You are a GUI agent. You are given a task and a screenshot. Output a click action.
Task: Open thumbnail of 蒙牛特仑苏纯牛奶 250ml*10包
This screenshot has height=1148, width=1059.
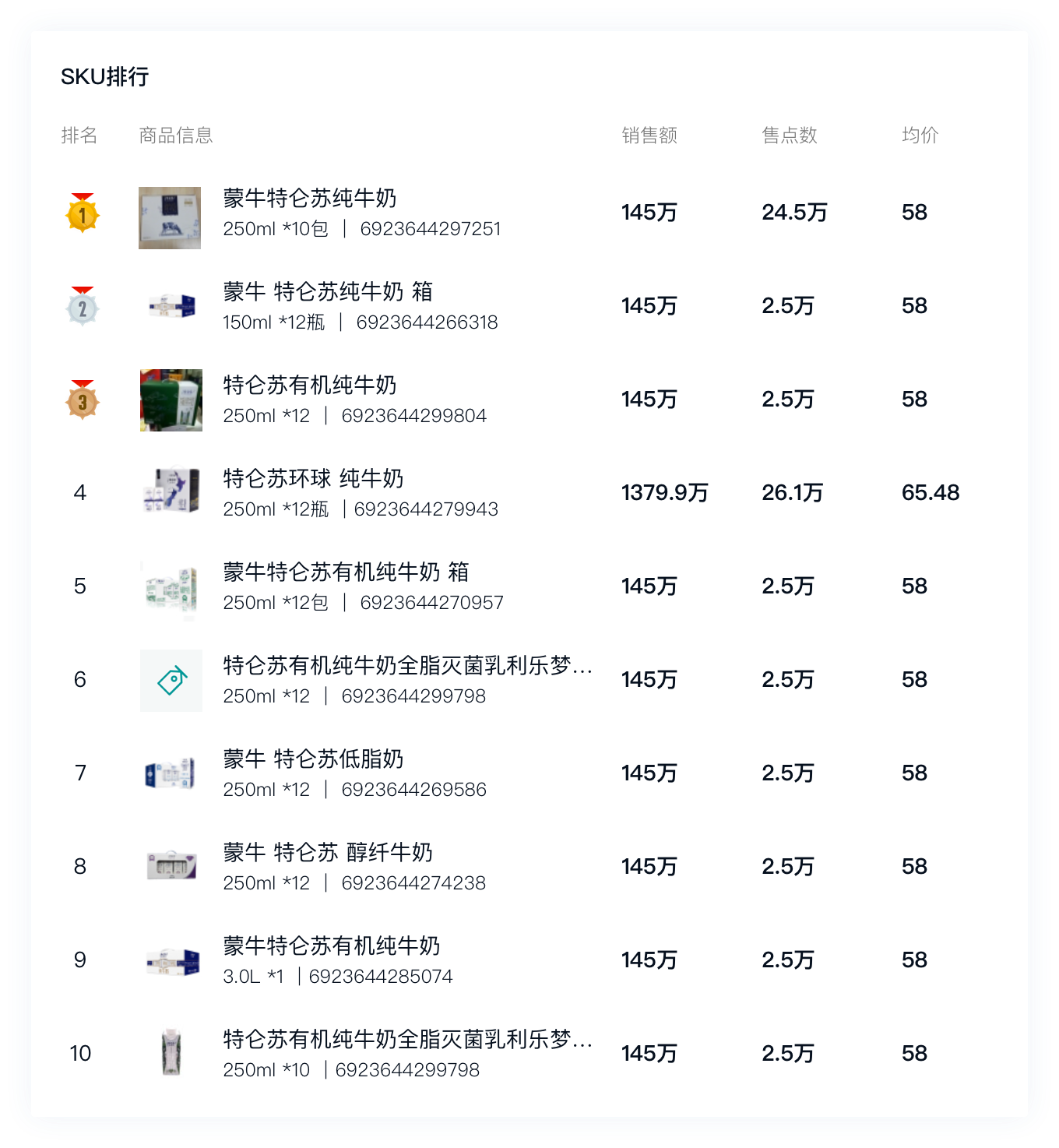click(x=170, y=218)
